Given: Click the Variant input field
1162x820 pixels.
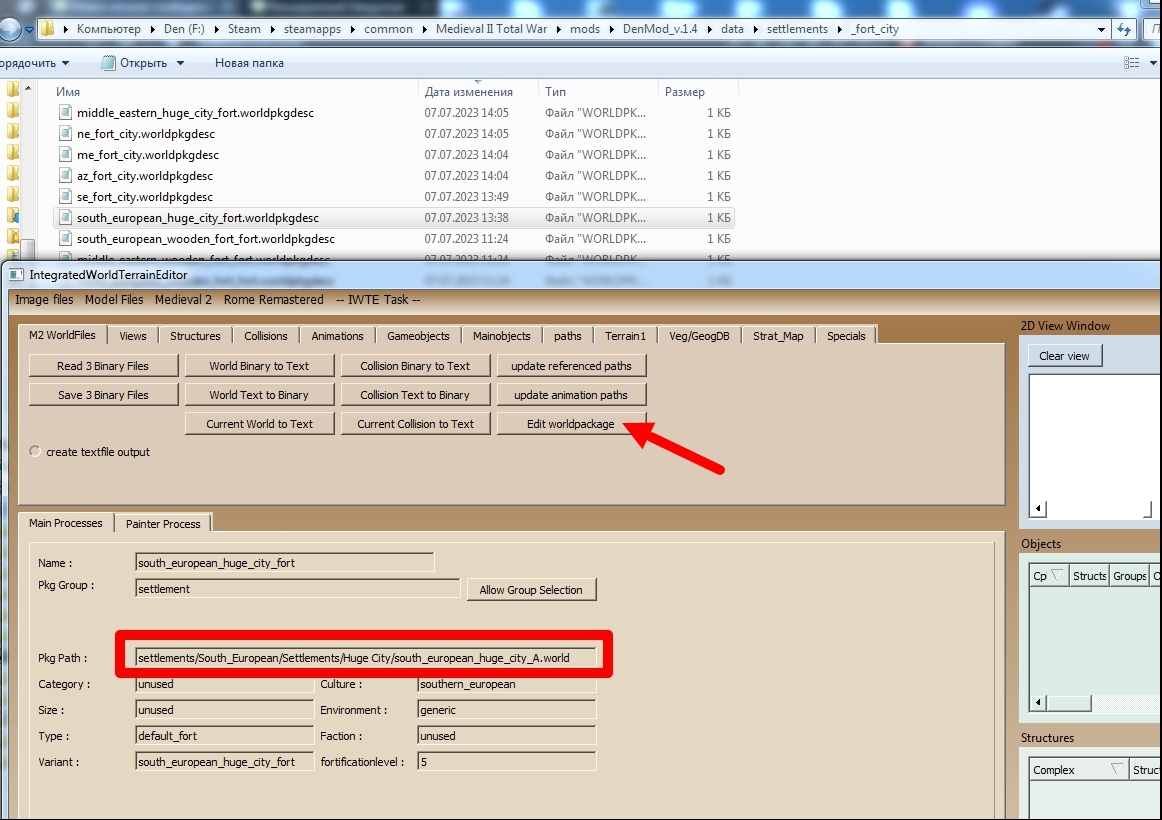Looking at the screenshot, I should point(225,761).
